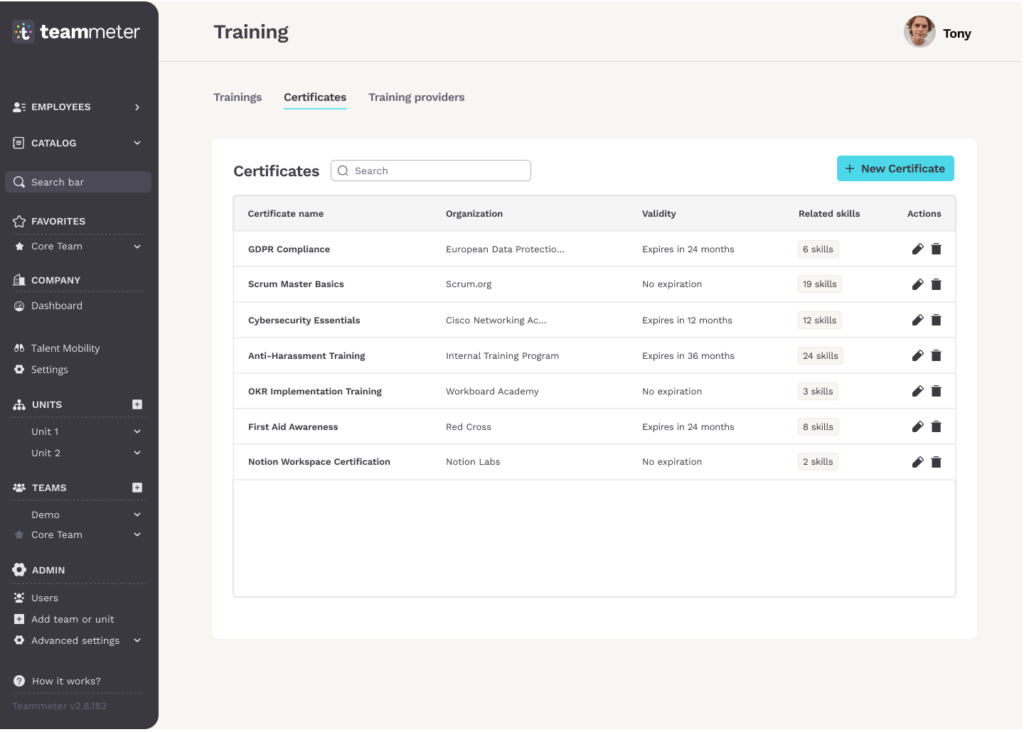Click the plus icon next to UNITS

137,405
